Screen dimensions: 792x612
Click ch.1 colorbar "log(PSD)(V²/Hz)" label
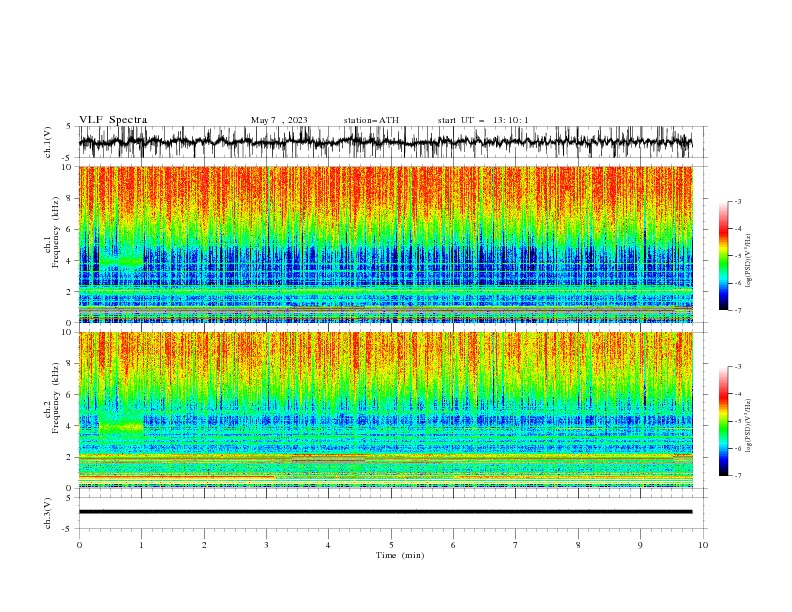click(748, 261)
